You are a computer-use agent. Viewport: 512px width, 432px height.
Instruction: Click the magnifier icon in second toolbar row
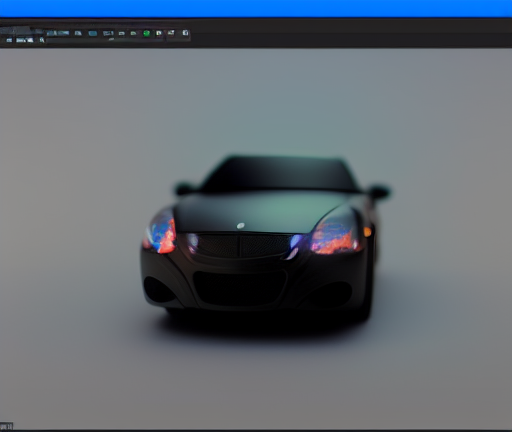pos(42,40)
